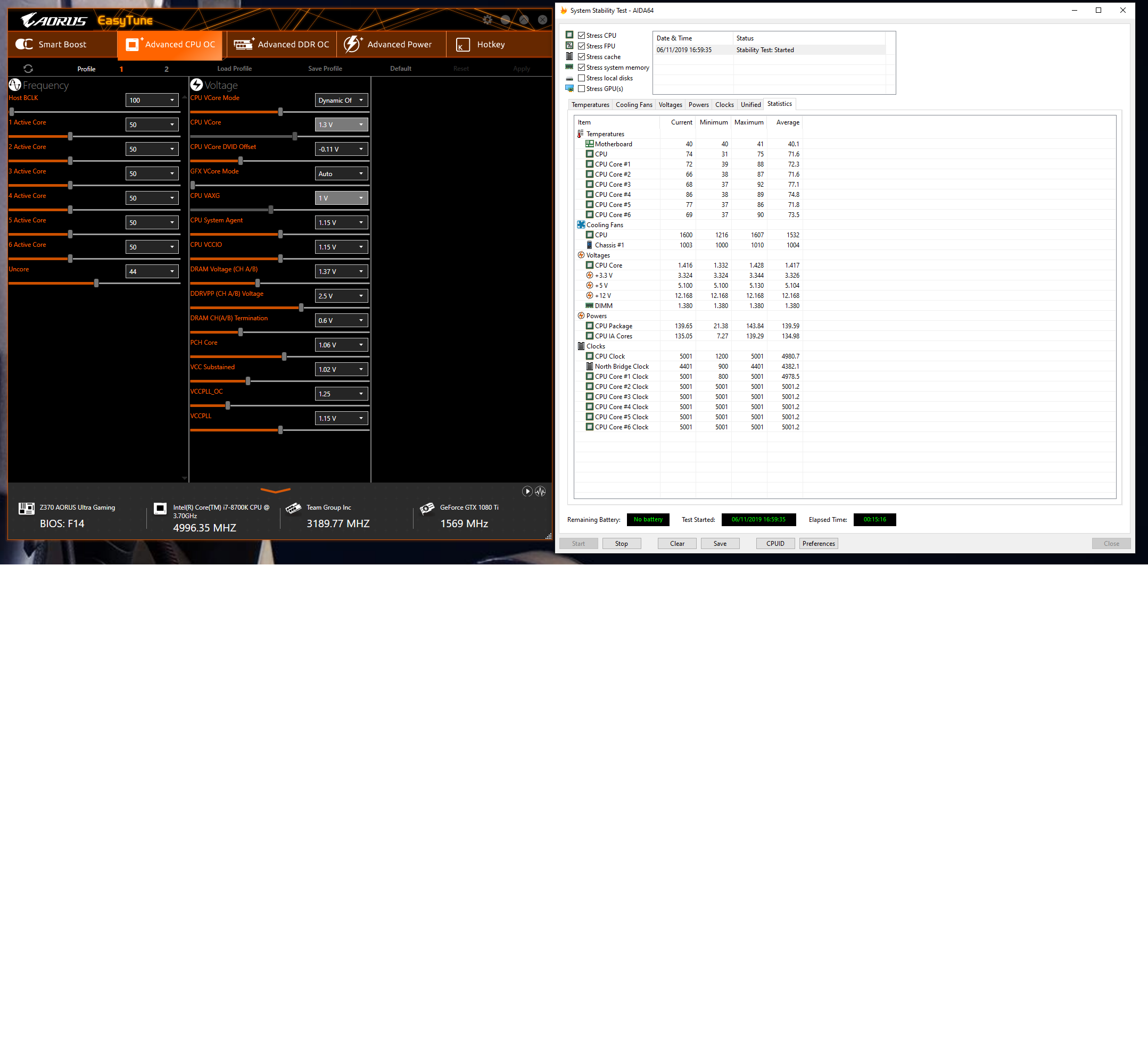Click the orange chevron to expand info panel
This screenshot has width=1148, height=1064.
coord(275,491)
